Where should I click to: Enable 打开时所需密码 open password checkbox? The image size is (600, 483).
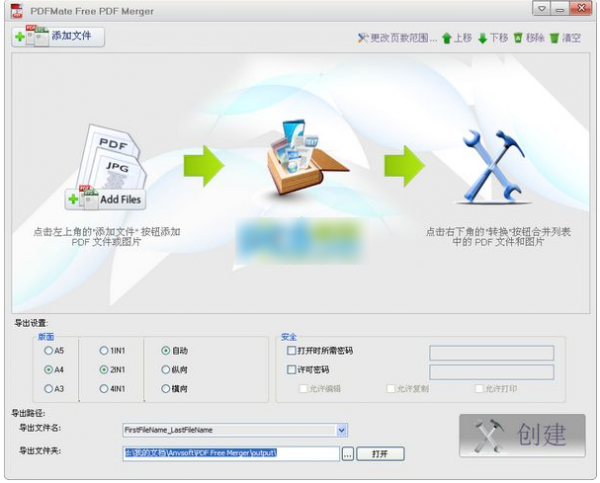[292, 351]
